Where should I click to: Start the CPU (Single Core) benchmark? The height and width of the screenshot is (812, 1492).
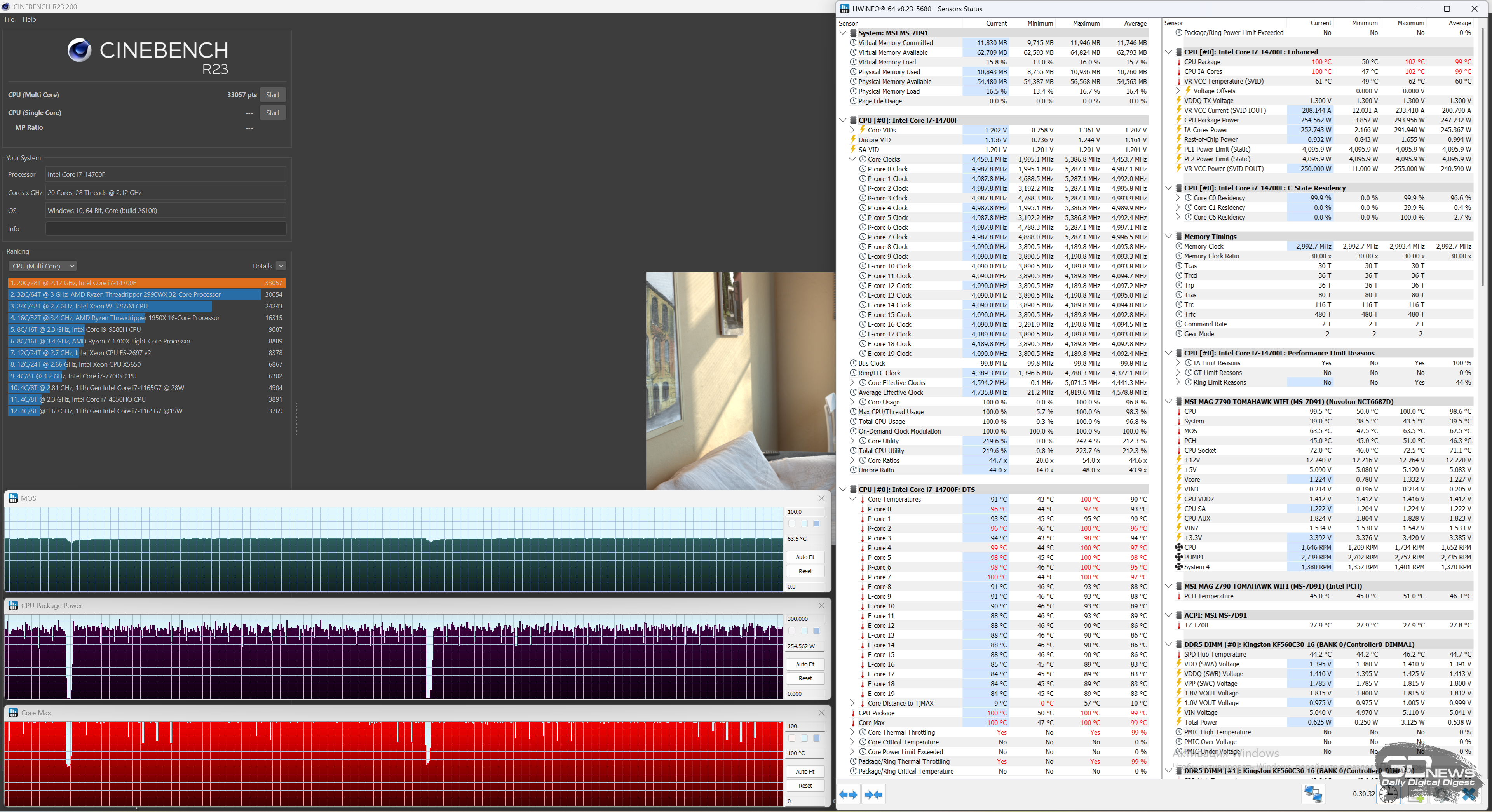coord(272,113)
